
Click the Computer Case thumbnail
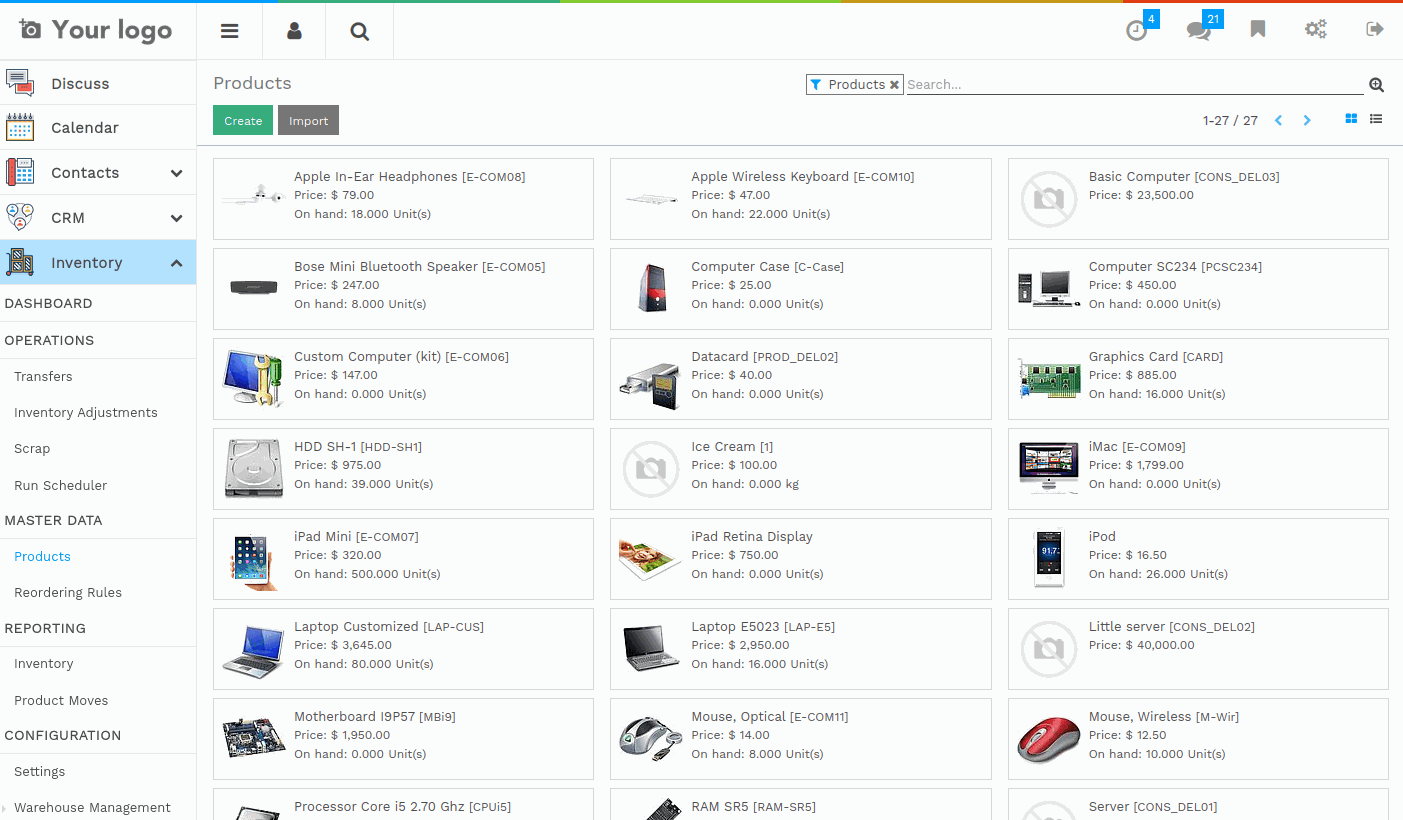point(652,288)
